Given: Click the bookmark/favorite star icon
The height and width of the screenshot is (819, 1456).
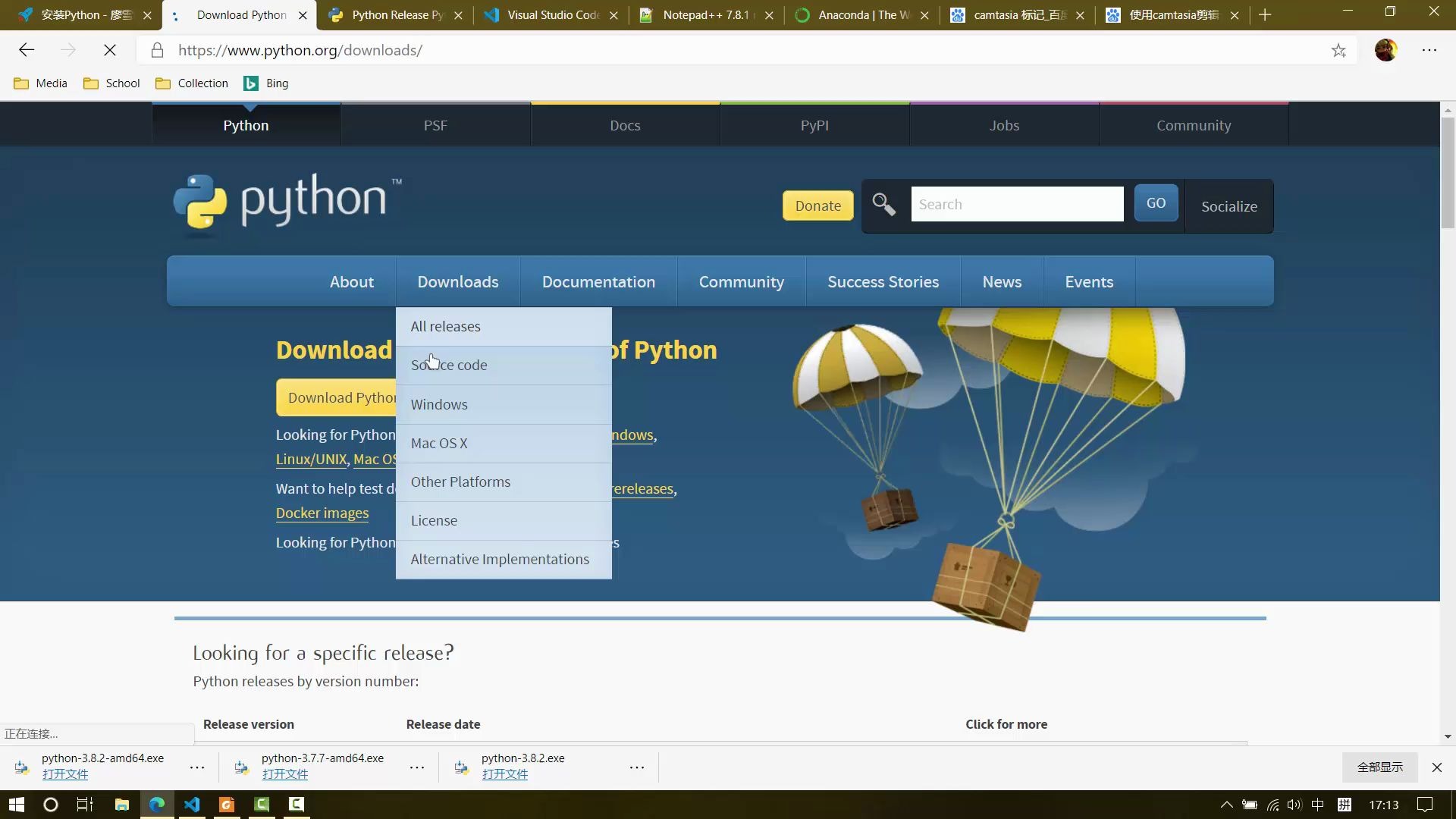Looking at the screenshot, I should tap(1338, 50).
